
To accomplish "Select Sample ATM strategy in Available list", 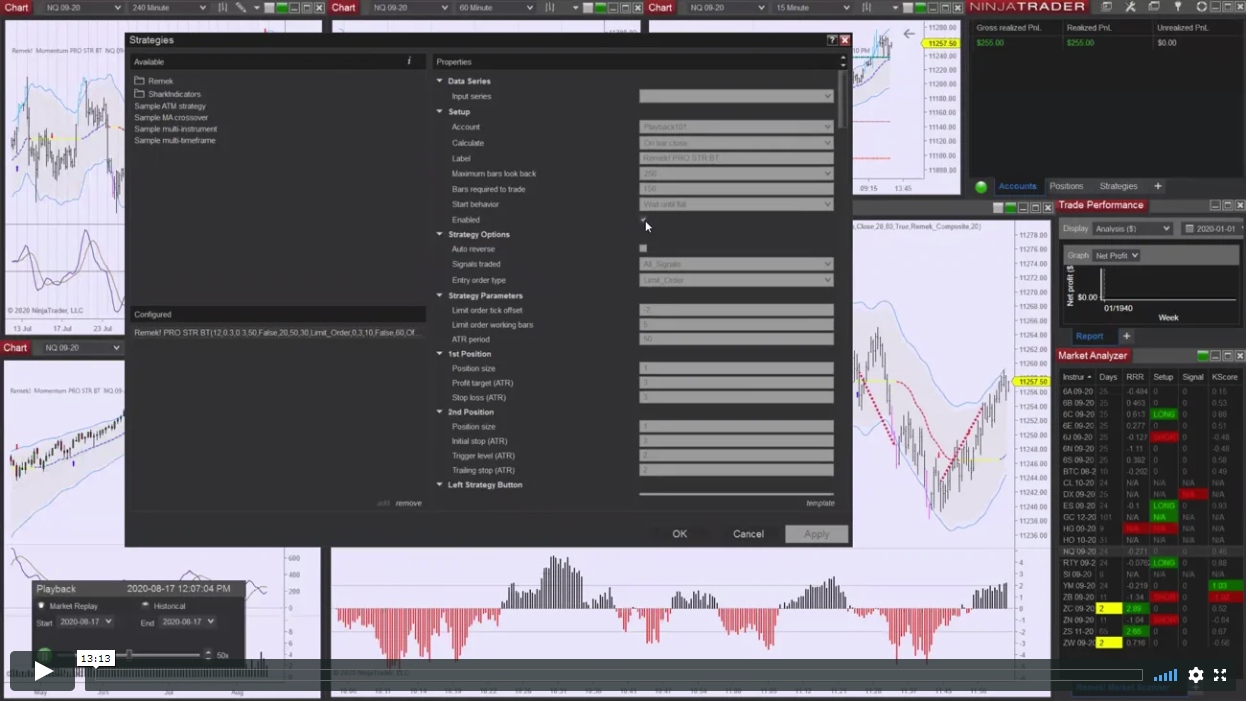I will click(170, 106).
